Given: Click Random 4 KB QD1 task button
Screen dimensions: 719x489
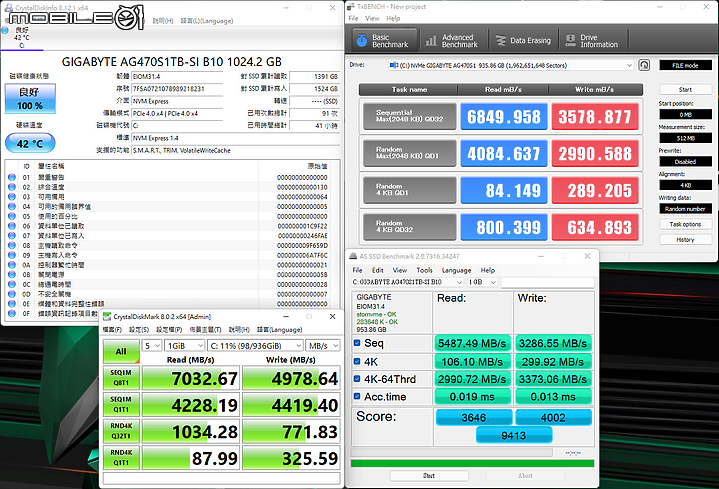Looking at the screenshot, I should (409, 190).
